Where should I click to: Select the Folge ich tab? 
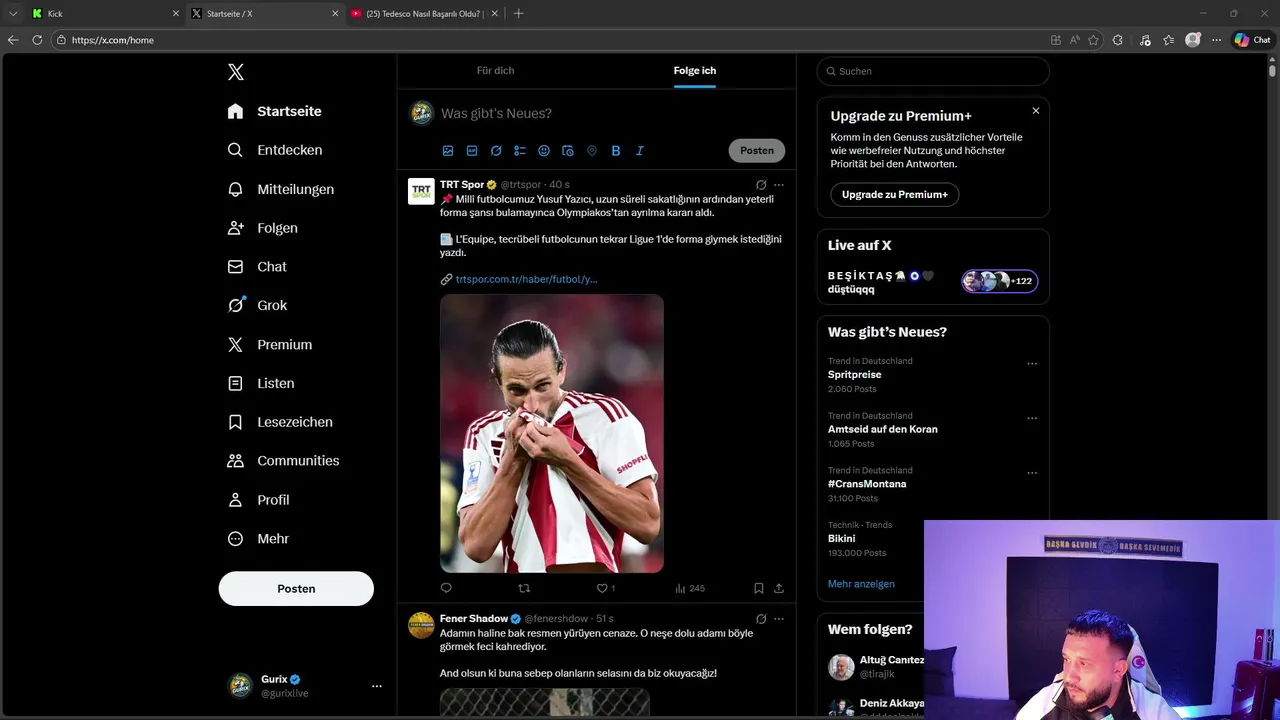coord(695,70)
